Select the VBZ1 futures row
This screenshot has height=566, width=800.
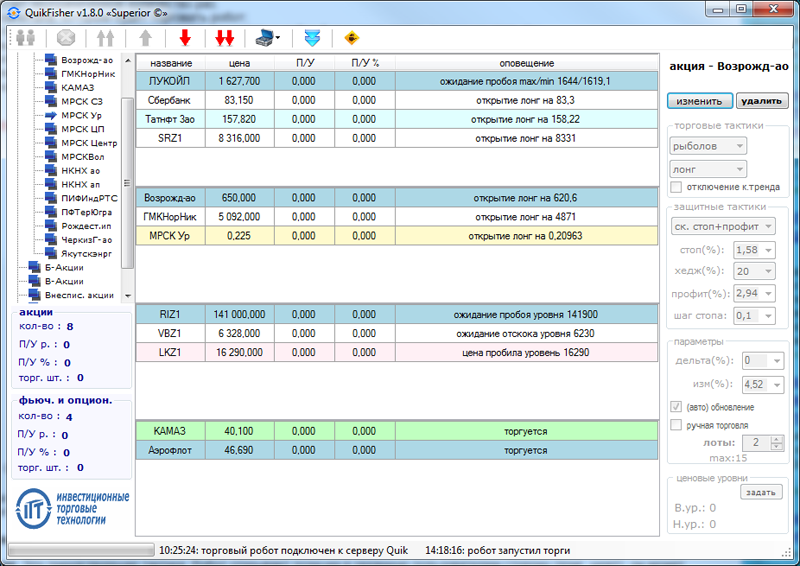click(x=397, y=333)
